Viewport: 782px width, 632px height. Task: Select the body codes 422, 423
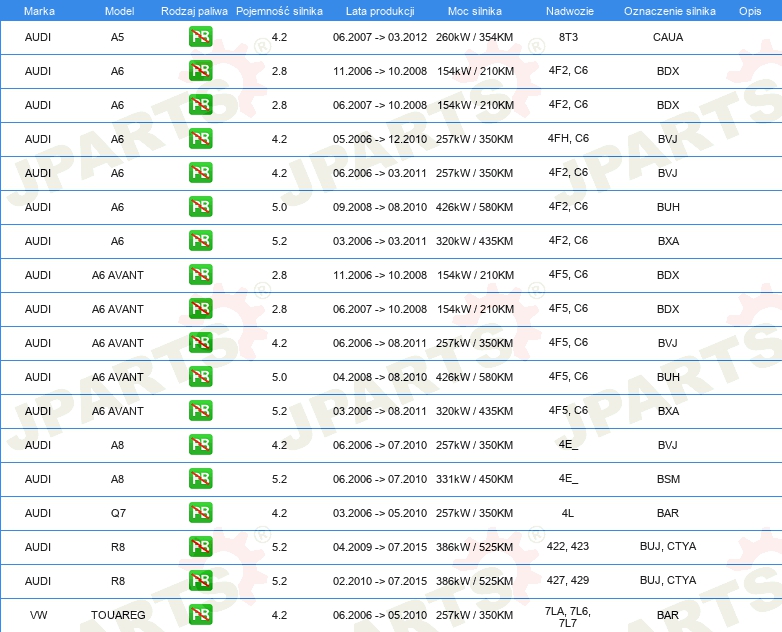coord(568,546)
